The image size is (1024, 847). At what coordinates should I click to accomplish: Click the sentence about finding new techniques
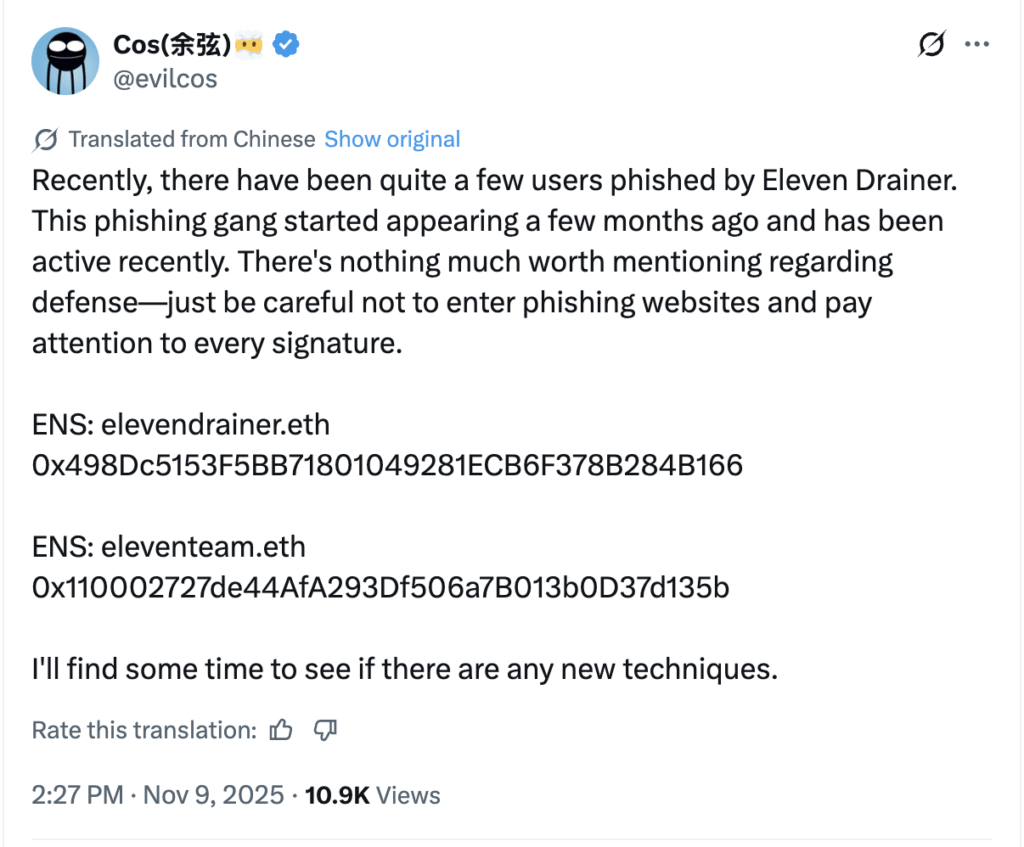click(x=404, y=668)
